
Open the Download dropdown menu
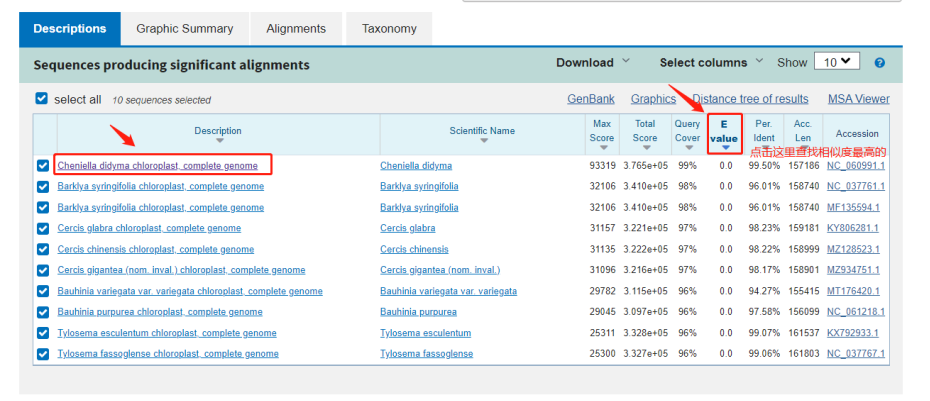(593, 62)
